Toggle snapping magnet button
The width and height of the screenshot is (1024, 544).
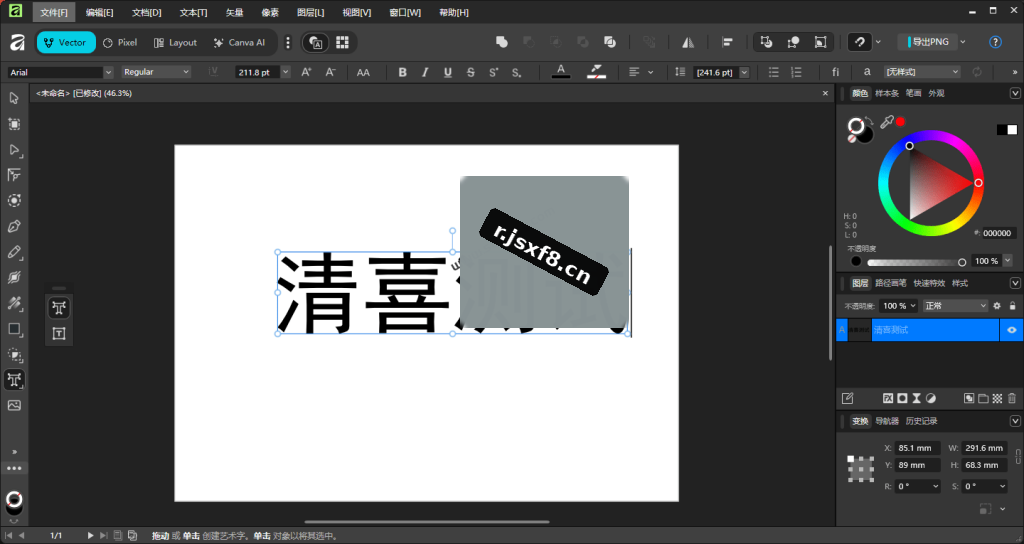pos(860,42)
